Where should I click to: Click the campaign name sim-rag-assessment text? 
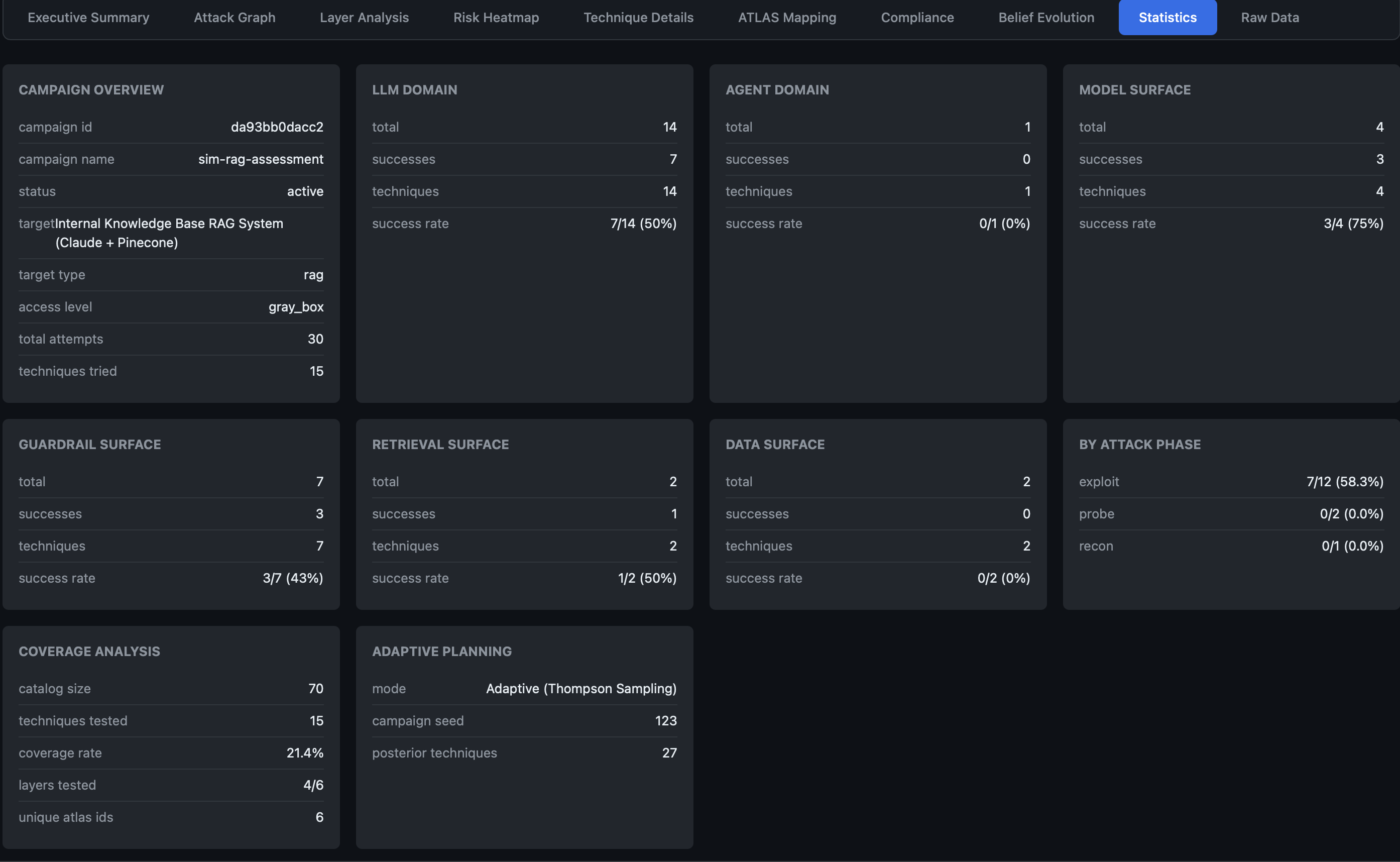[261, 159]
